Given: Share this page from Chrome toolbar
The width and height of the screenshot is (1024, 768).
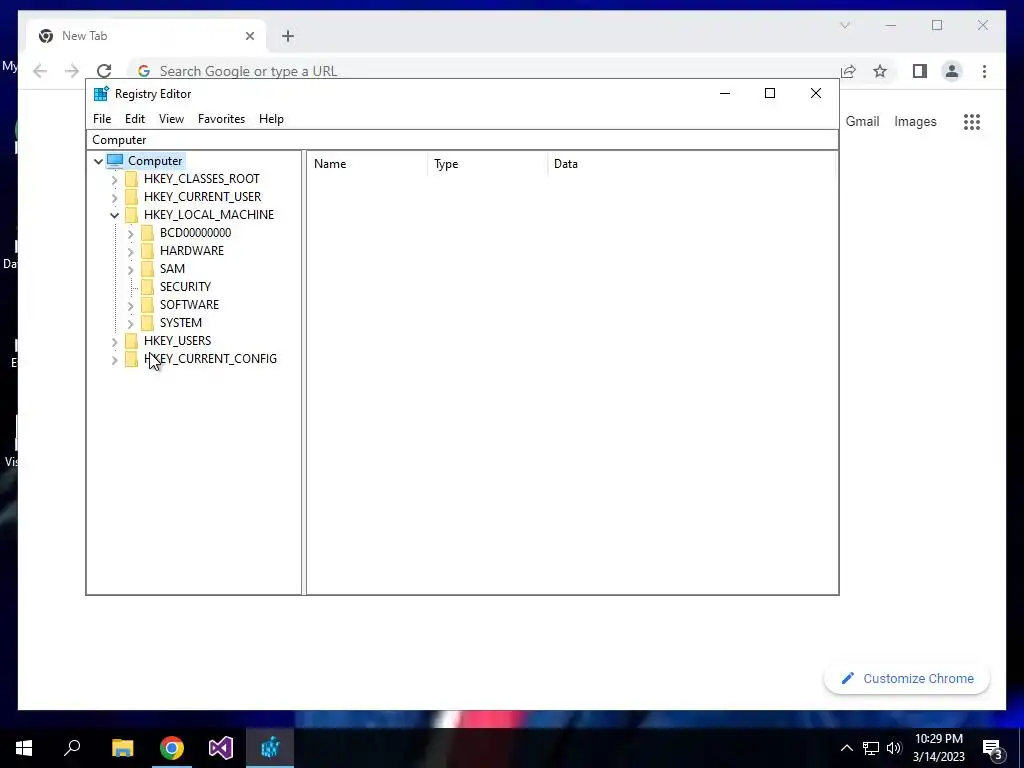Looking at the screenshot, I should [848, 71].
